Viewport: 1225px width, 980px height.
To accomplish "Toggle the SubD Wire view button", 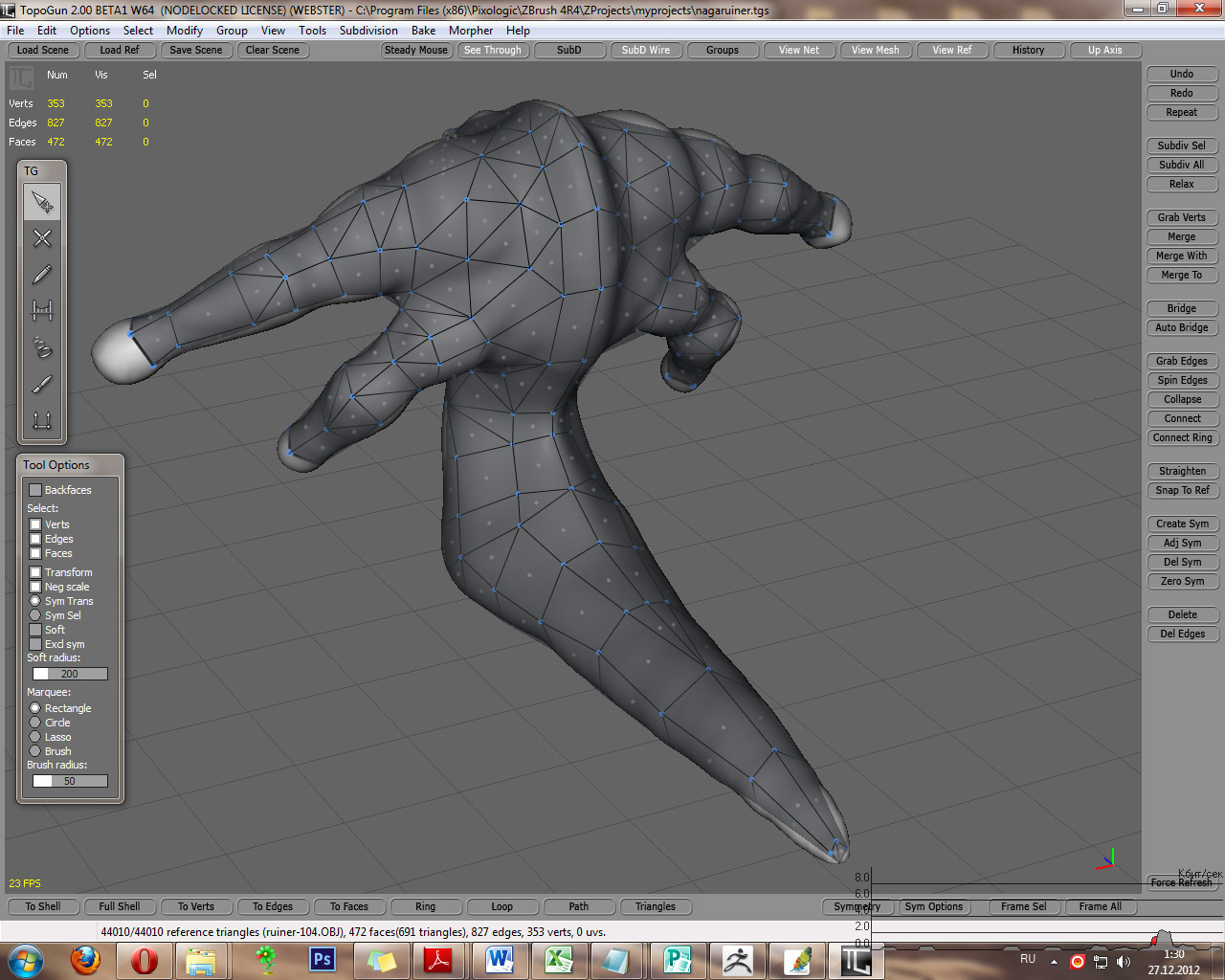I will click(645, 50).
